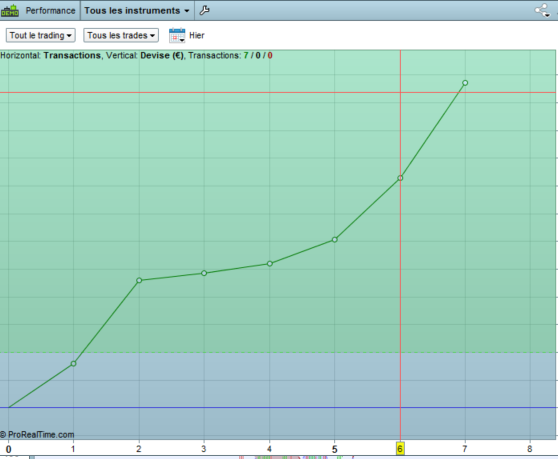Click the ProRealTime.com copyright text
Screen dimensions: 558x459
(x=37, y=435)
